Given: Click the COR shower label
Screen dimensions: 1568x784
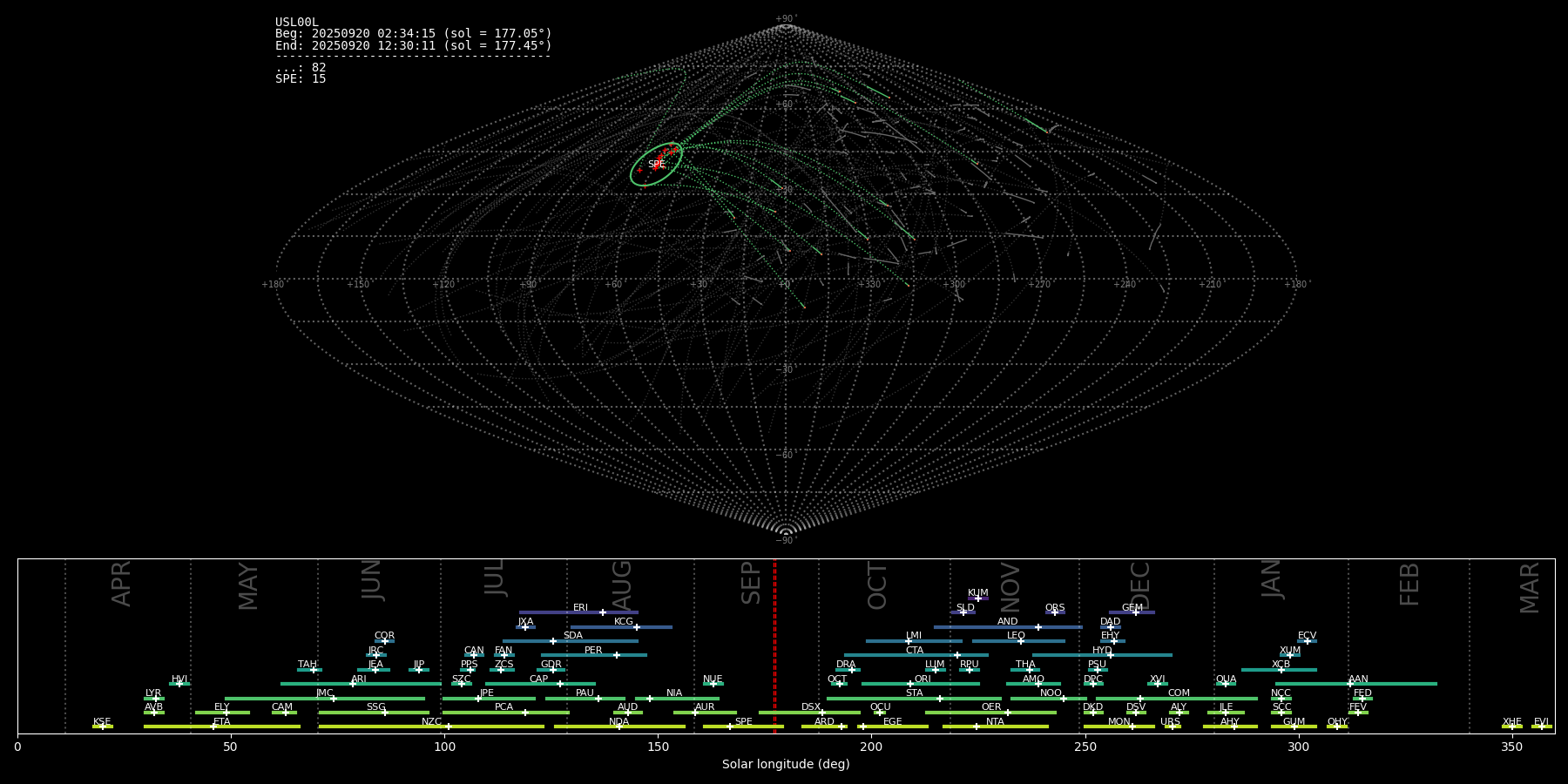Looking at the screenshot, I should pyautogui.click(x=384, y=636).
